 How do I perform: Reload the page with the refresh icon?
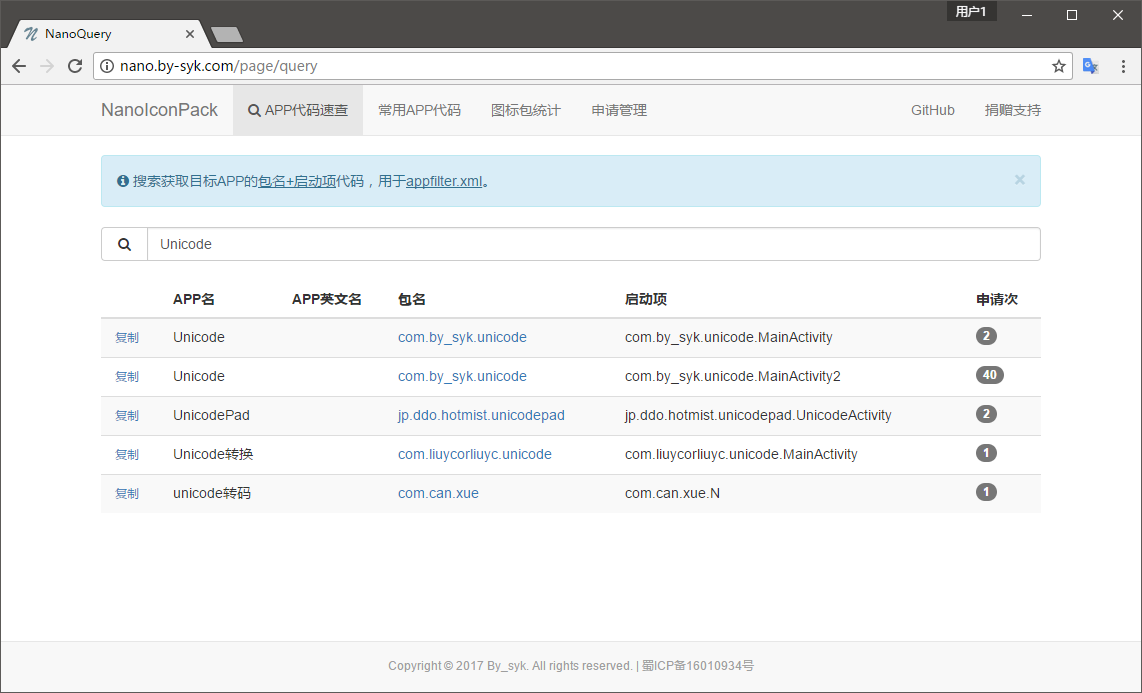click(x=75, y=66)
